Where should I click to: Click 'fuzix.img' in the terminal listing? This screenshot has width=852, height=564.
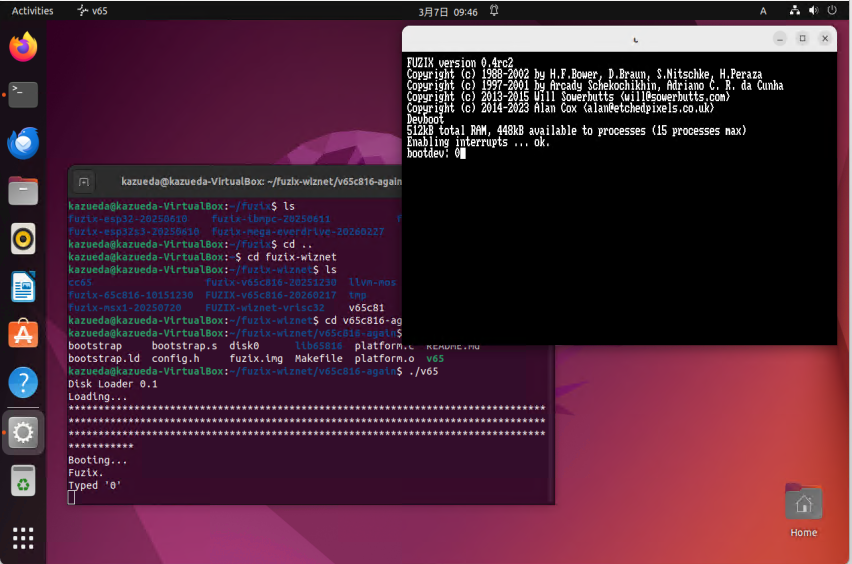256,359
